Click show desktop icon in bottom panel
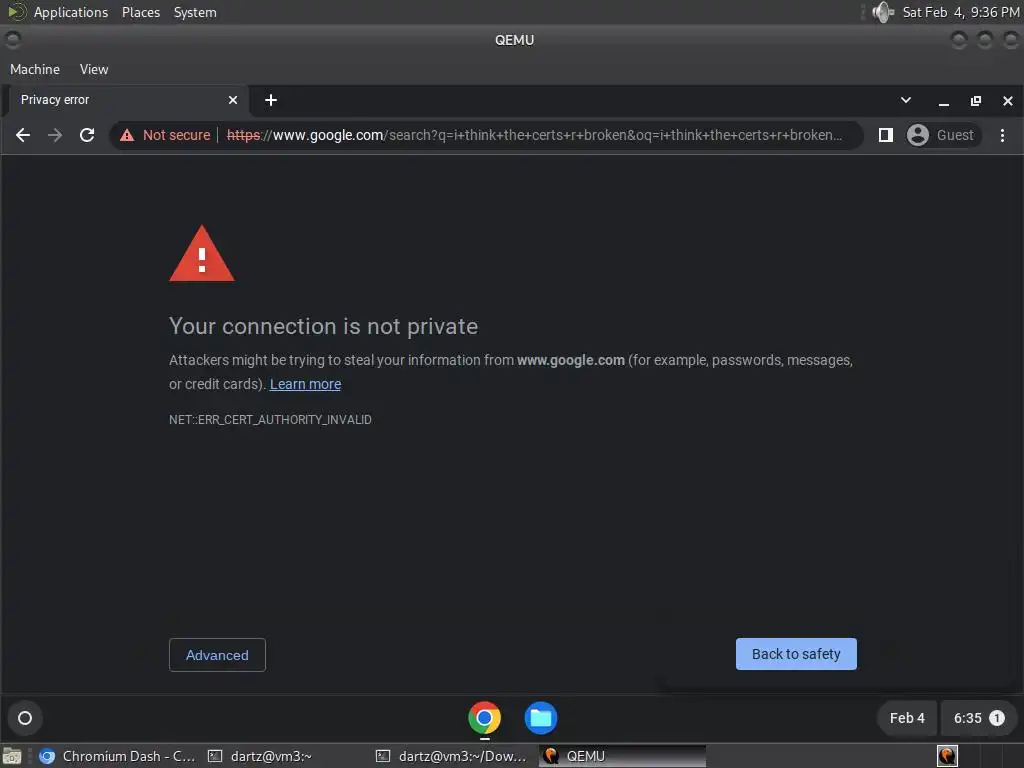Image resolution: width=1024 pixels, height=768 pixels. (x=12, y=756)
